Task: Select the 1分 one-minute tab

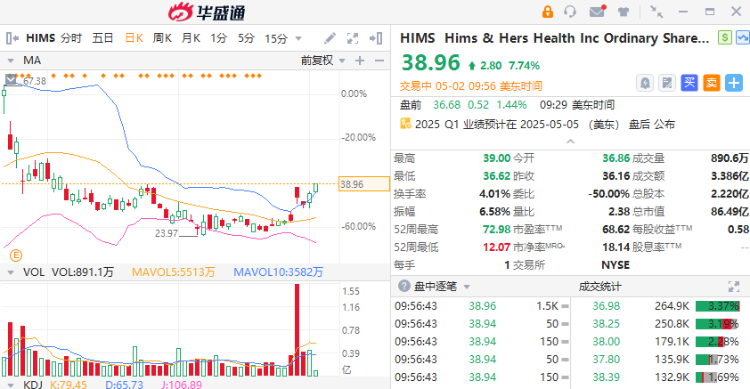Action: 219,38
